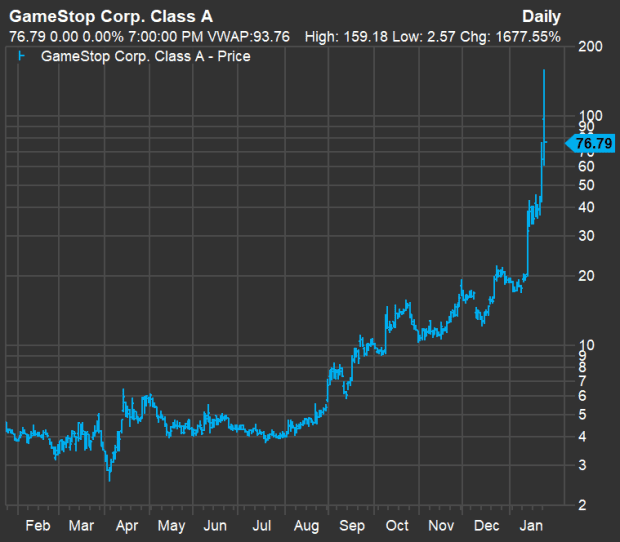
Task: Select the Dec label on the time axis
Action: tap(487, 525)
